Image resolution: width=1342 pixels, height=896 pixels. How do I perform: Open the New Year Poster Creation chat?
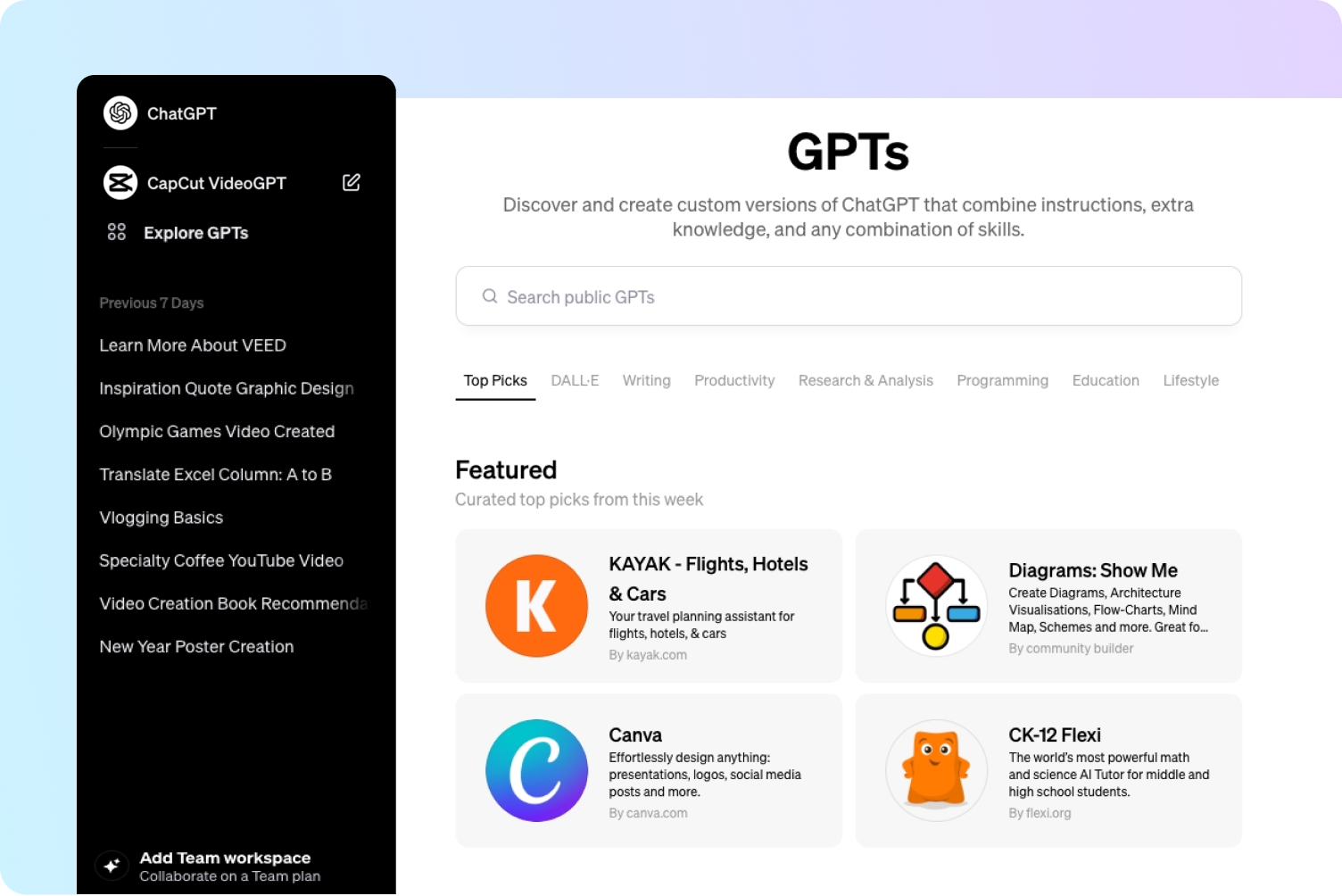tap(196, 646)
